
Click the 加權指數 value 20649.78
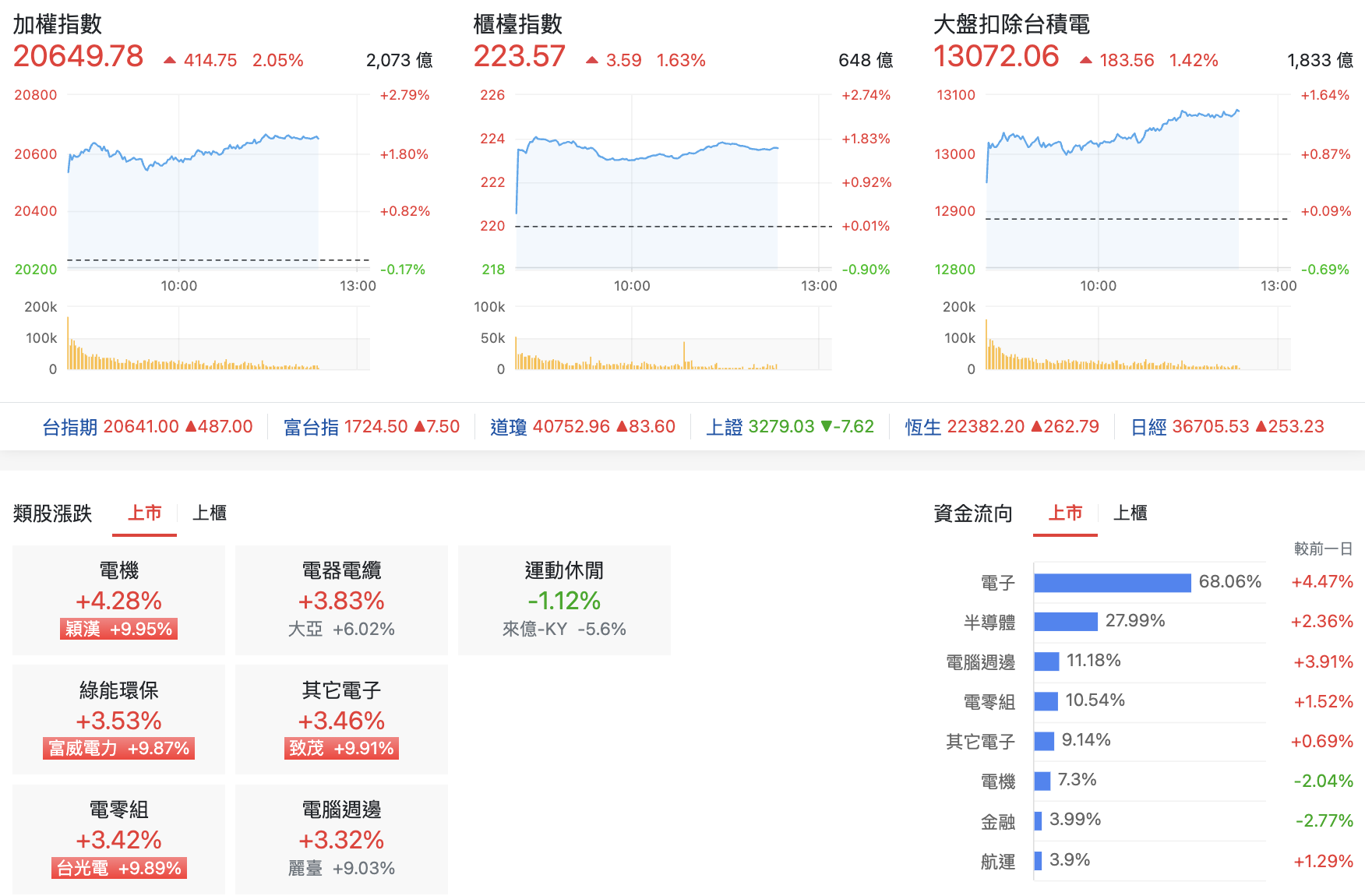tap(79, 56)
